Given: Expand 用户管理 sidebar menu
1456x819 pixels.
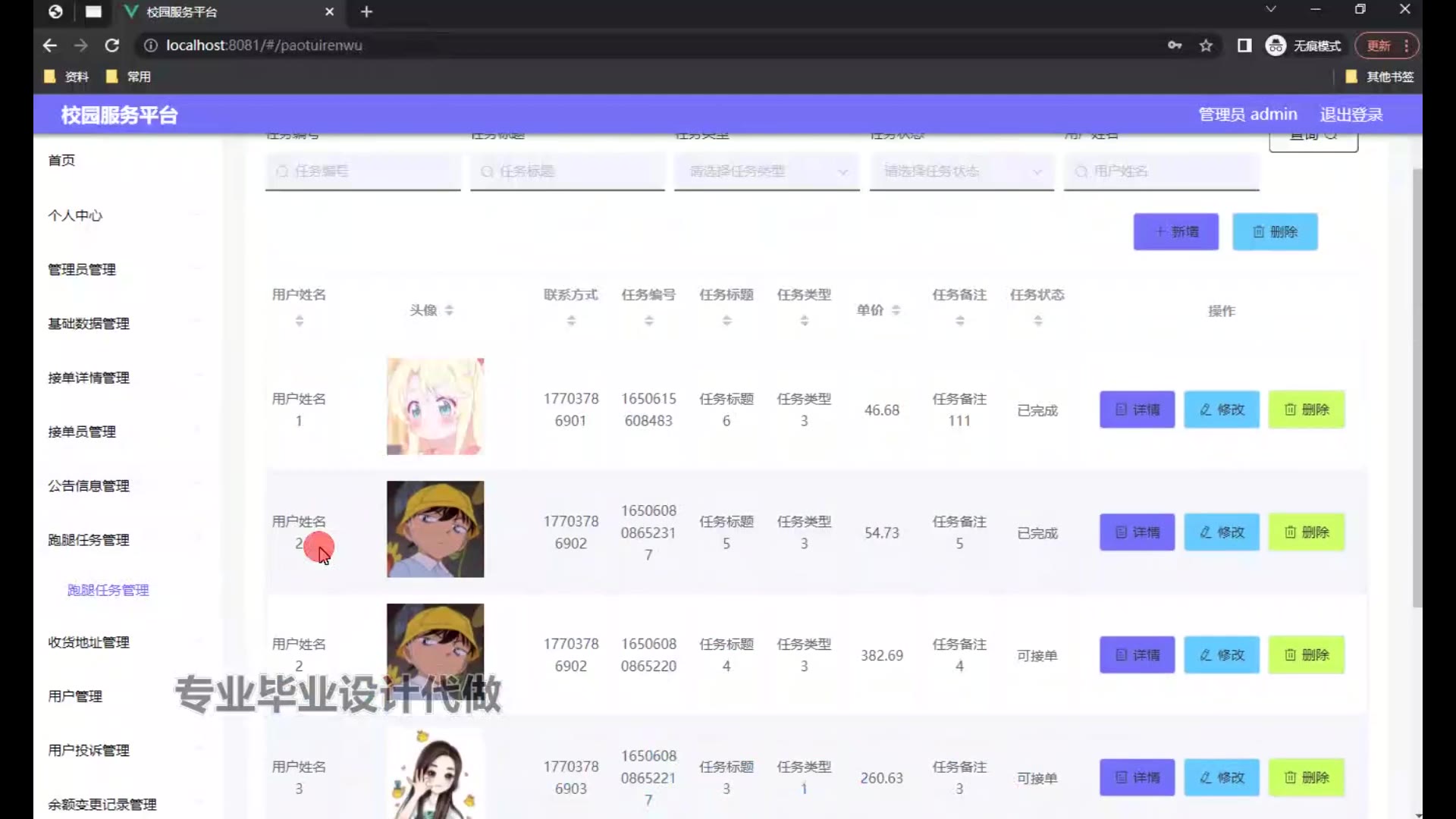Looking at the screenshot, I should (75, 696).
